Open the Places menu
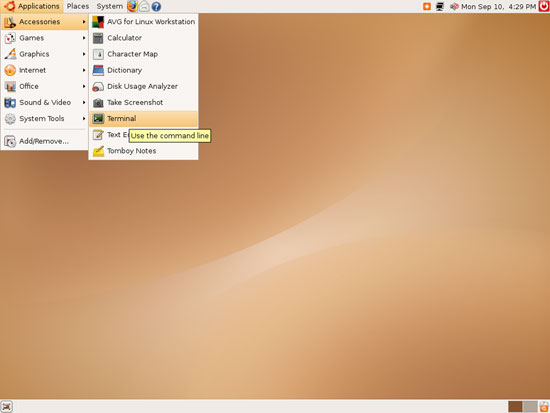The height and width of the screenshot is (413, 550). [78, 6]
